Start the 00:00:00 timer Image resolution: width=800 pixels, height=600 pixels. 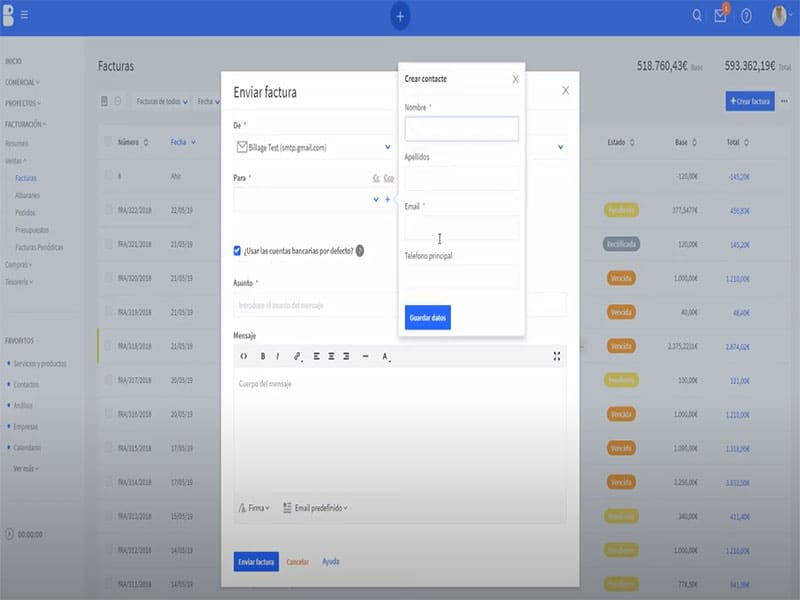(x=9, y=534)
